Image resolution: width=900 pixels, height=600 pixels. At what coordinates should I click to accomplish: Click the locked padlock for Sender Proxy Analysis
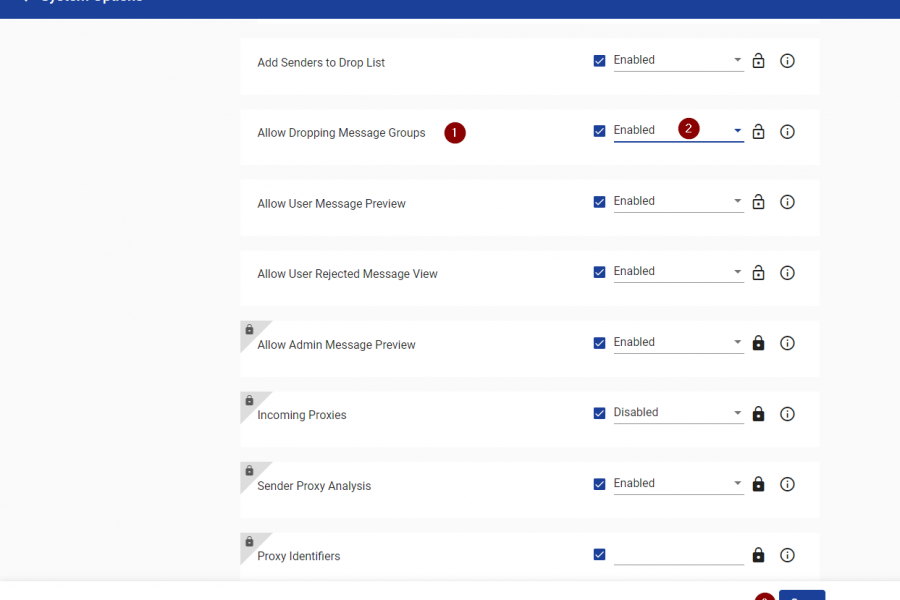point(758,484)
